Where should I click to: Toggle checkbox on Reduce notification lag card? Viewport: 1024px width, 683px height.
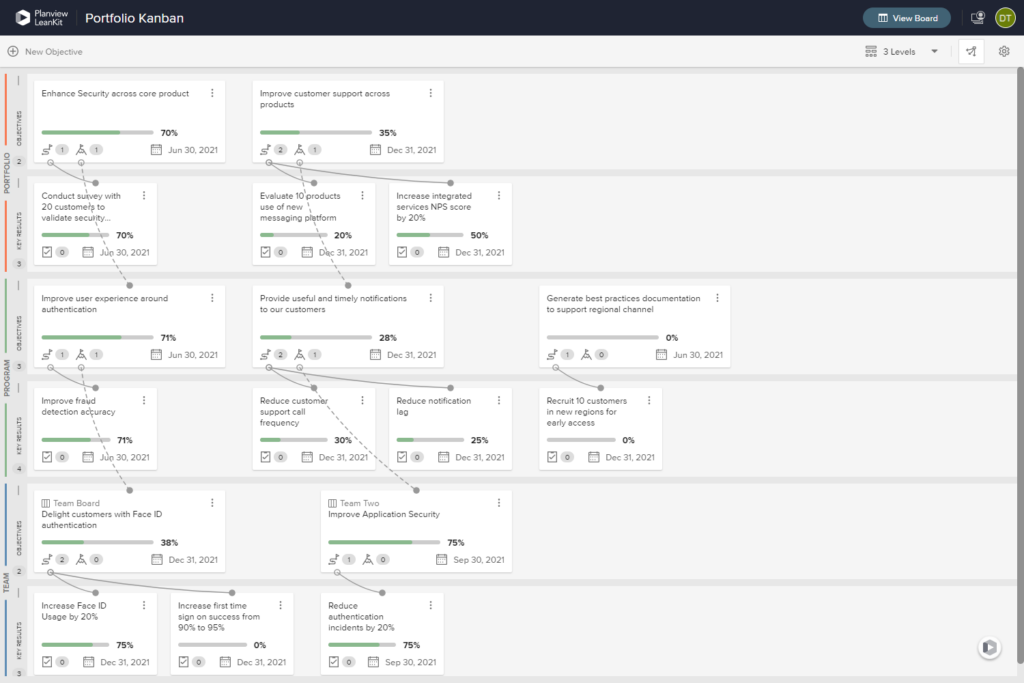(402, 457)
